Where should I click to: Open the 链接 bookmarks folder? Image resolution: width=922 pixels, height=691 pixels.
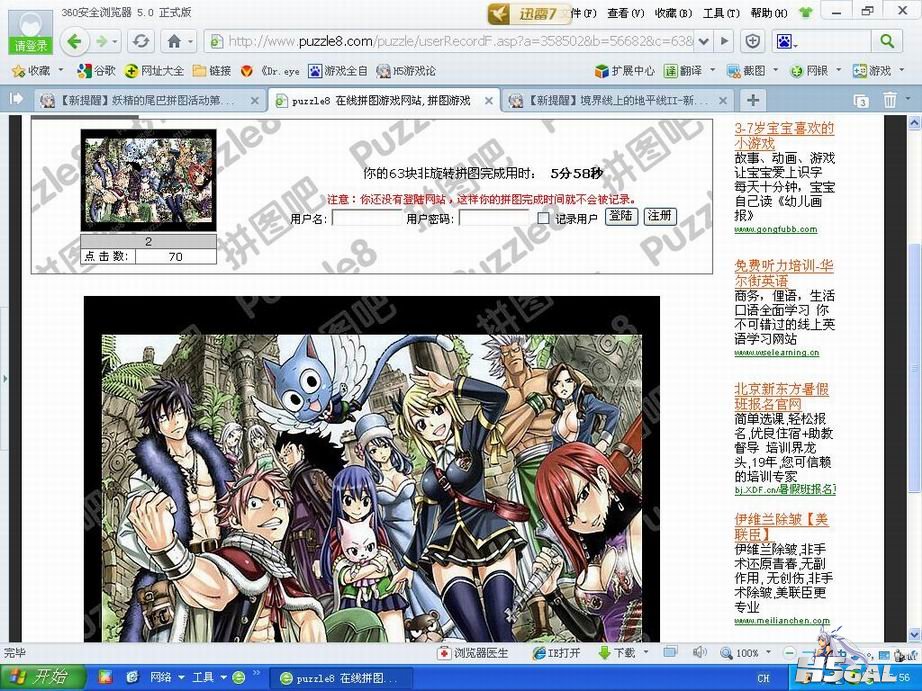(212, 71)
